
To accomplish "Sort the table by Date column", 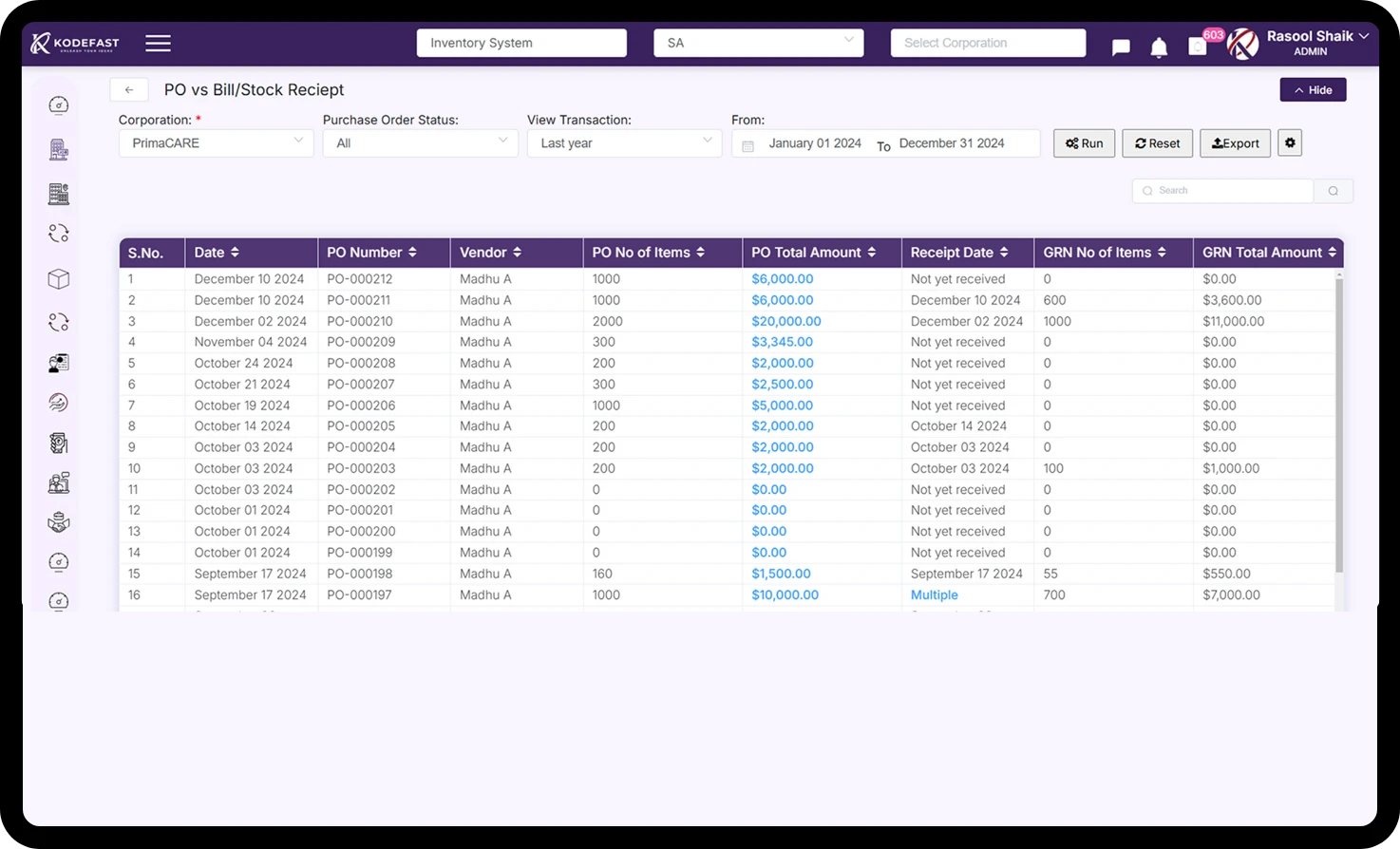I will [235, 253].
